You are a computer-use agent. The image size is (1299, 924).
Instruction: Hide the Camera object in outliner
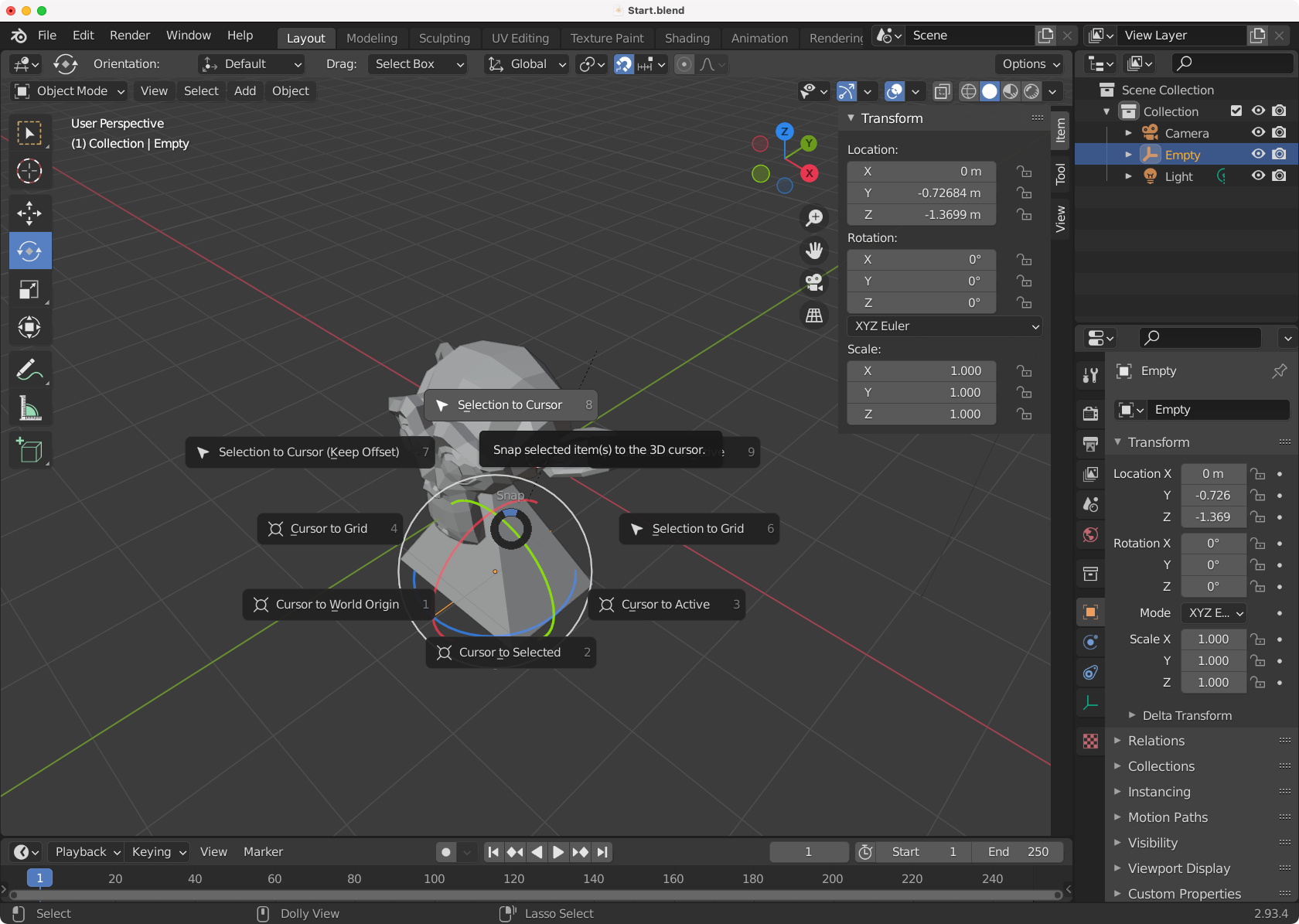1258,133
